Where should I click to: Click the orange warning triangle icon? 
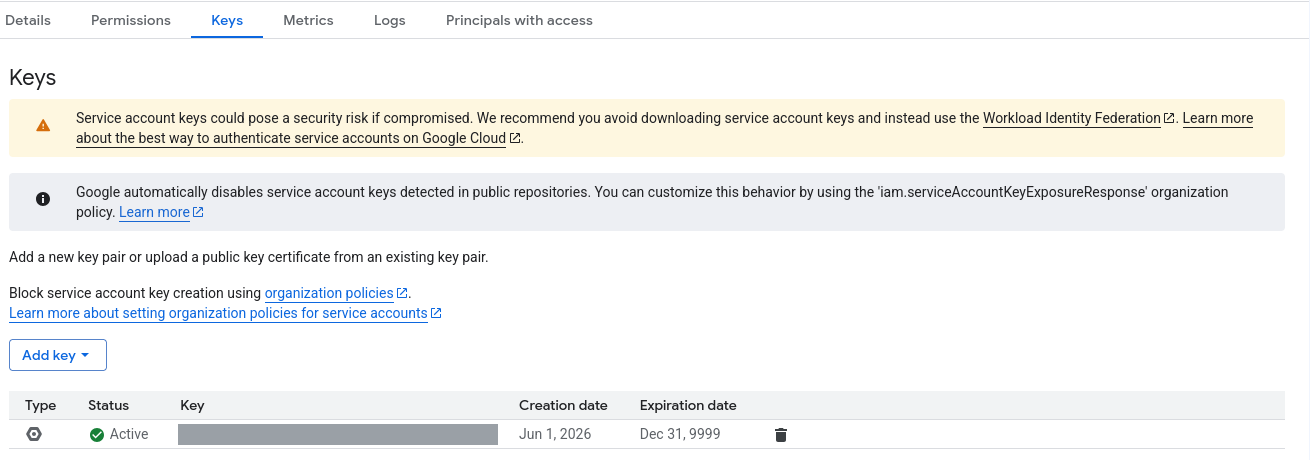click(x=43, y=126)
